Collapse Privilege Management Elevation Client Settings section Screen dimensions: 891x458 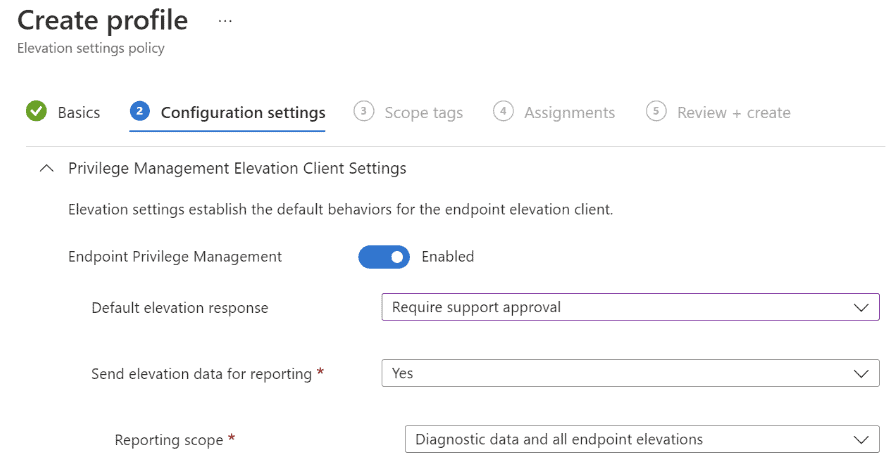47,169
